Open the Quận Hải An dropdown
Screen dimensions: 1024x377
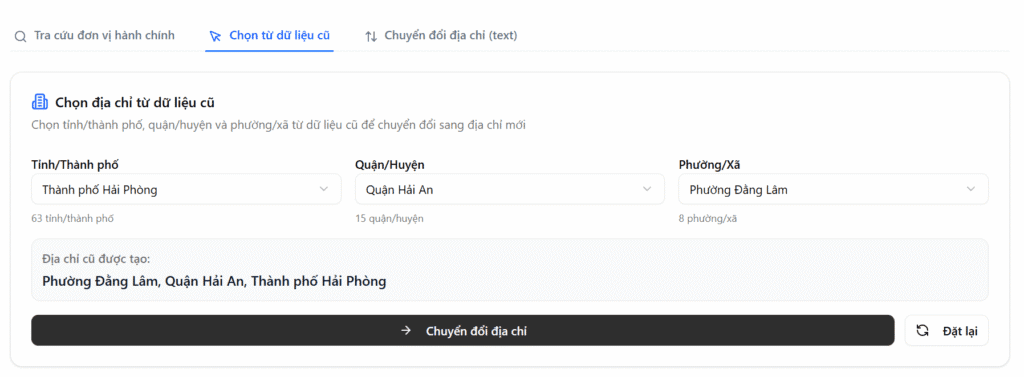pos(510,189)
